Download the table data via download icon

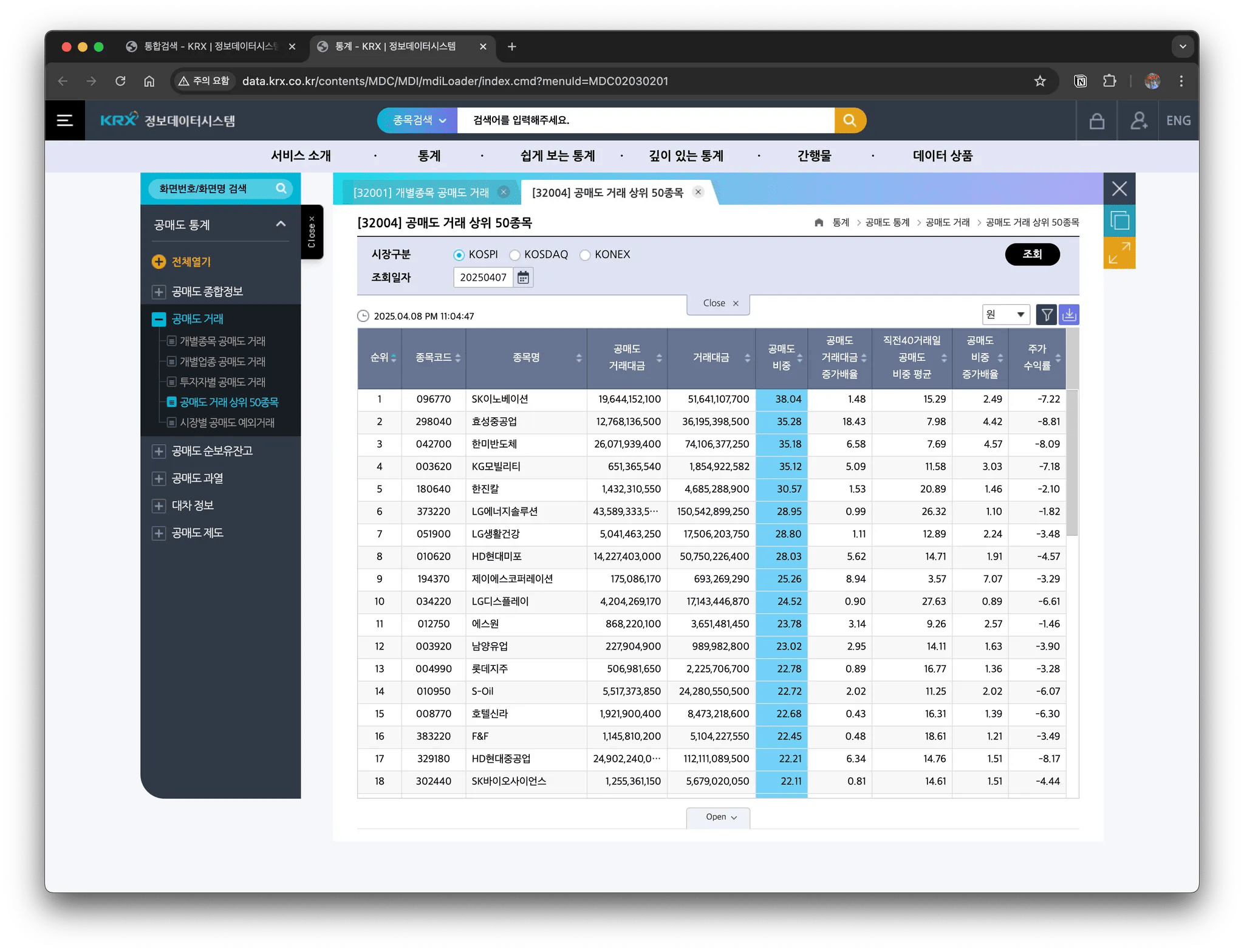tap(1069, 315)
